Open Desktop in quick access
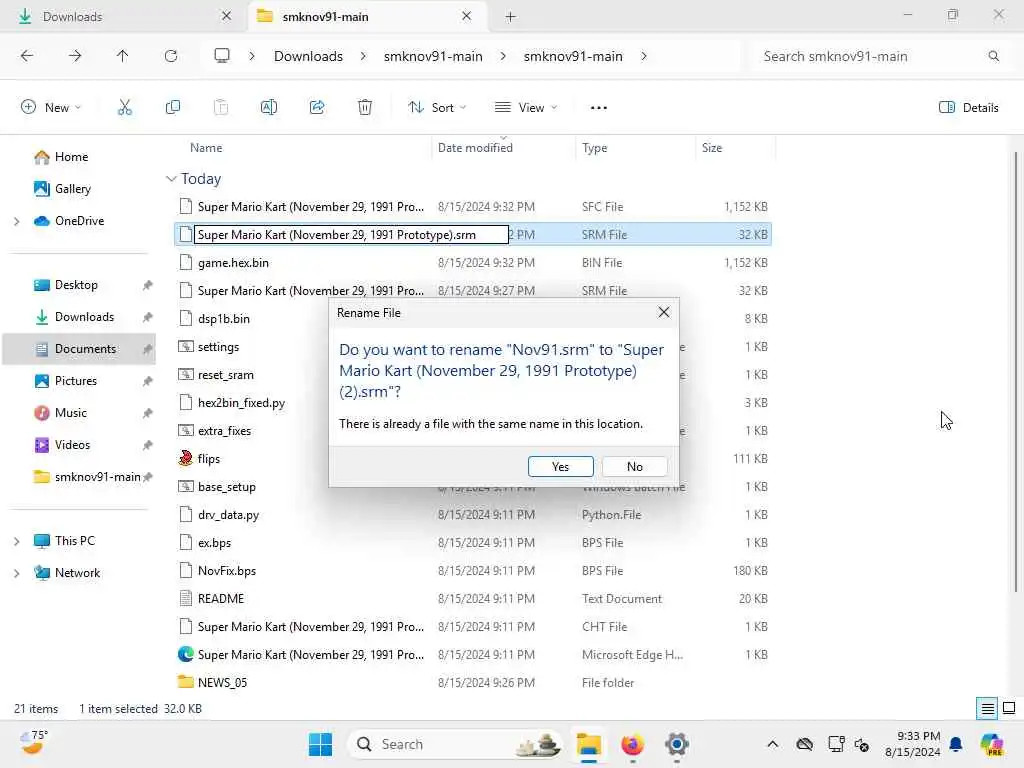Screen dimensions: 1024x768 (77, 285)
